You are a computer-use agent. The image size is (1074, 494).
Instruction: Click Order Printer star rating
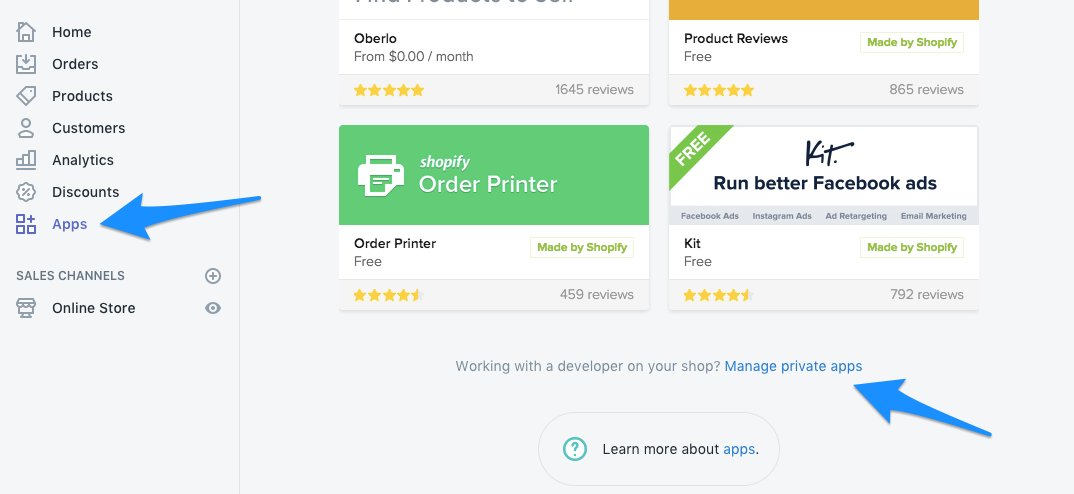tap(389, 295)
